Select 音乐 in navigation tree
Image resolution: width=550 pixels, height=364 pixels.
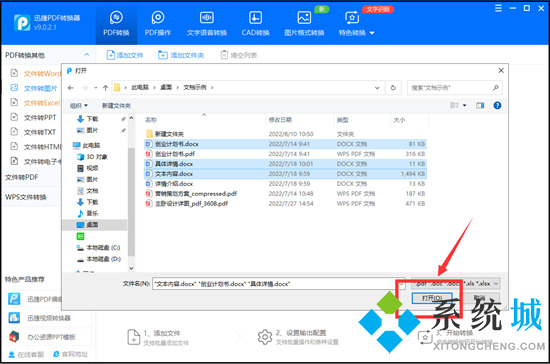(x=88, y=213)
